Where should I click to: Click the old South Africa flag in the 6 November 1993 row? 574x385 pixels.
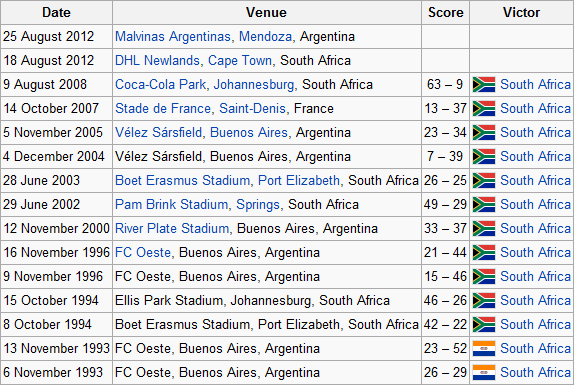[484, 373]
